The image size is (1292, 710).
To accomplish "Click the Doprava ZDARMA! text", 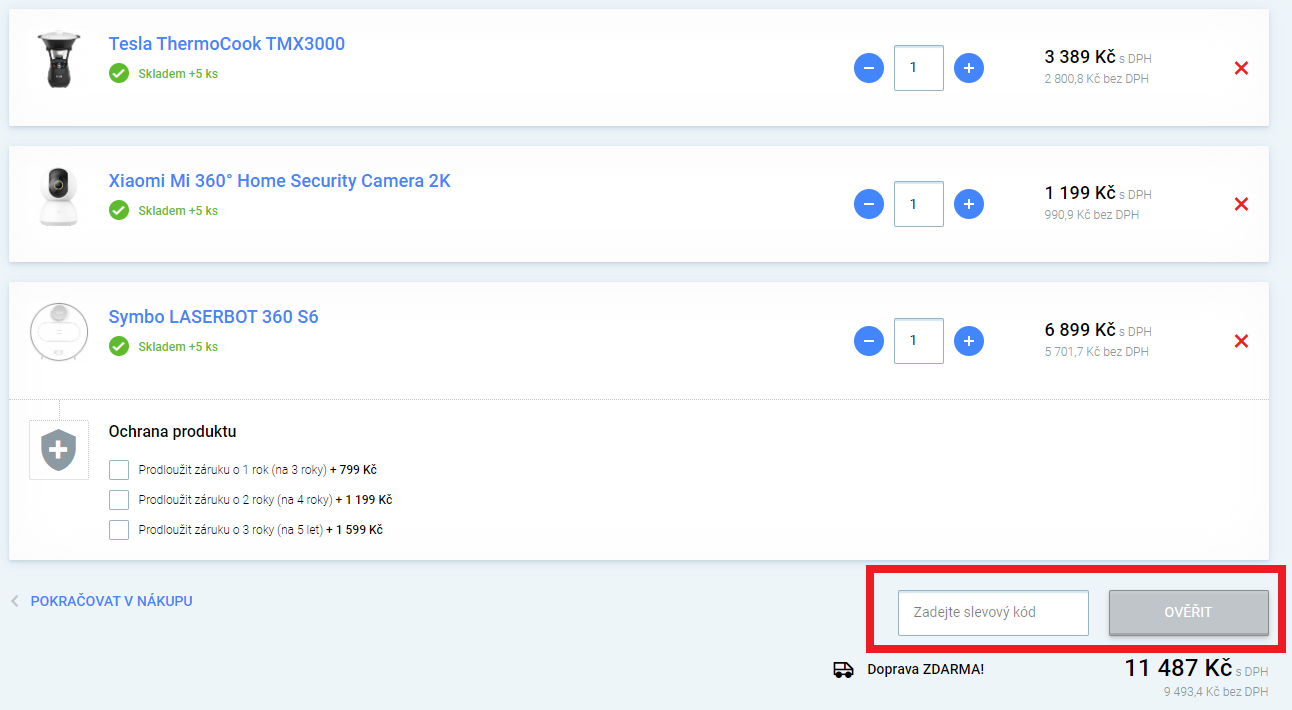I will click(x=926, y=669).
